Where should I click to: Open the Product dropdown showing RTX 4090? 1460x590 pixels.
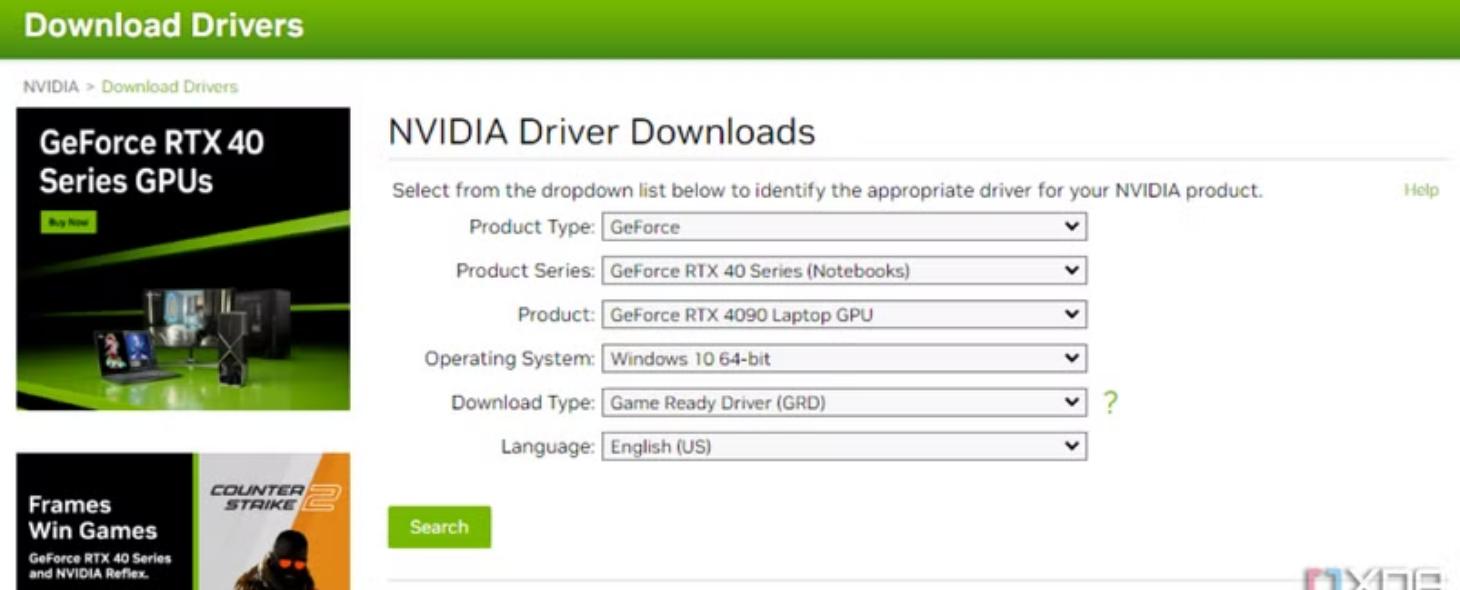click(x=844, y=315)
